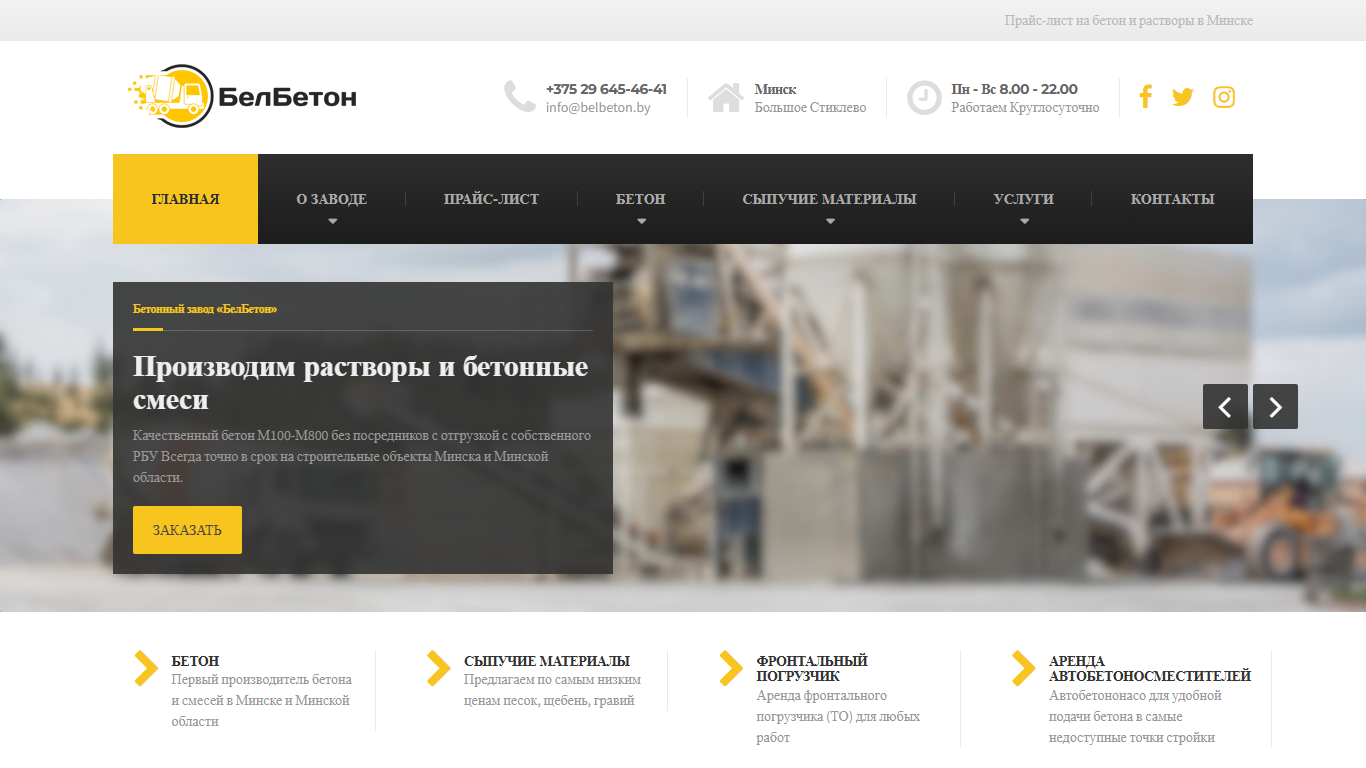Open the Сыпучие материалы menu item
The image size is (1366, 768).
click(x=829, y=199)
